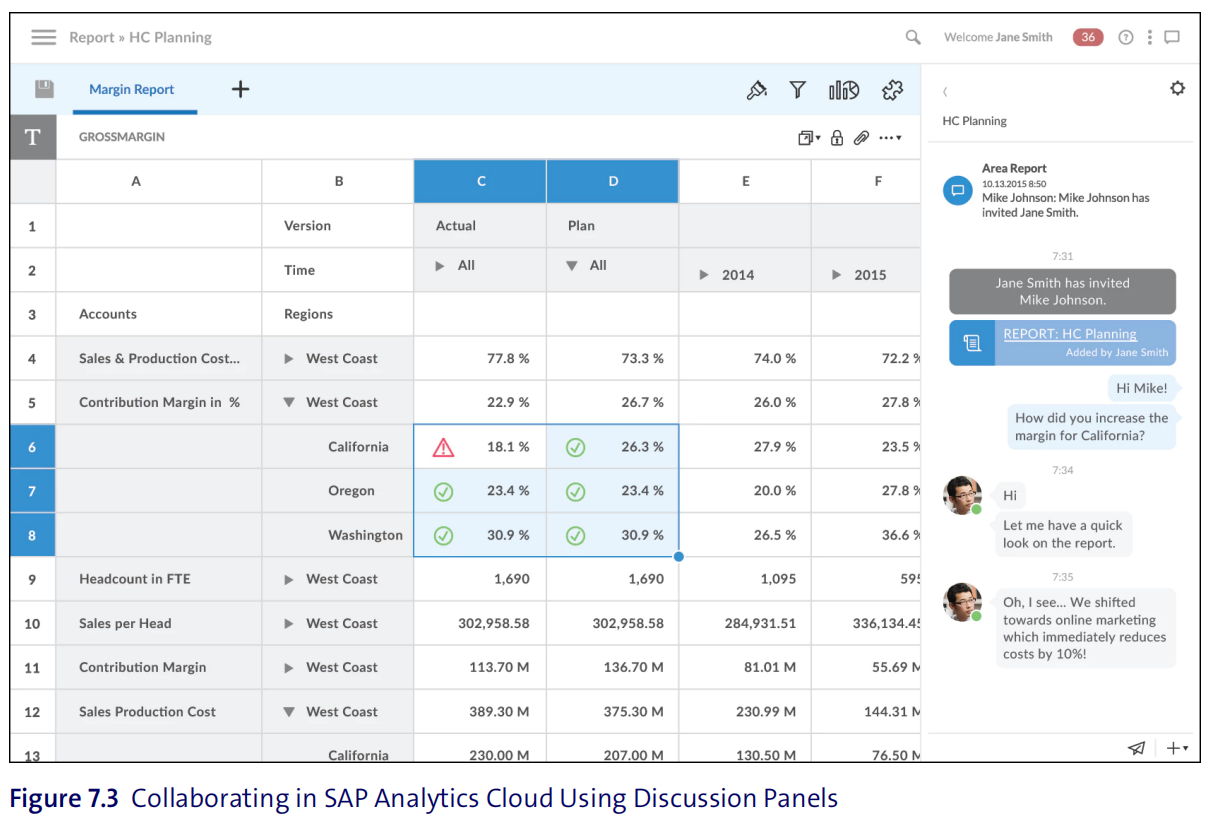Screen dimensions: 1208x824
Task: Select the '375.30 M' cell
Action: tap(613, 712)
